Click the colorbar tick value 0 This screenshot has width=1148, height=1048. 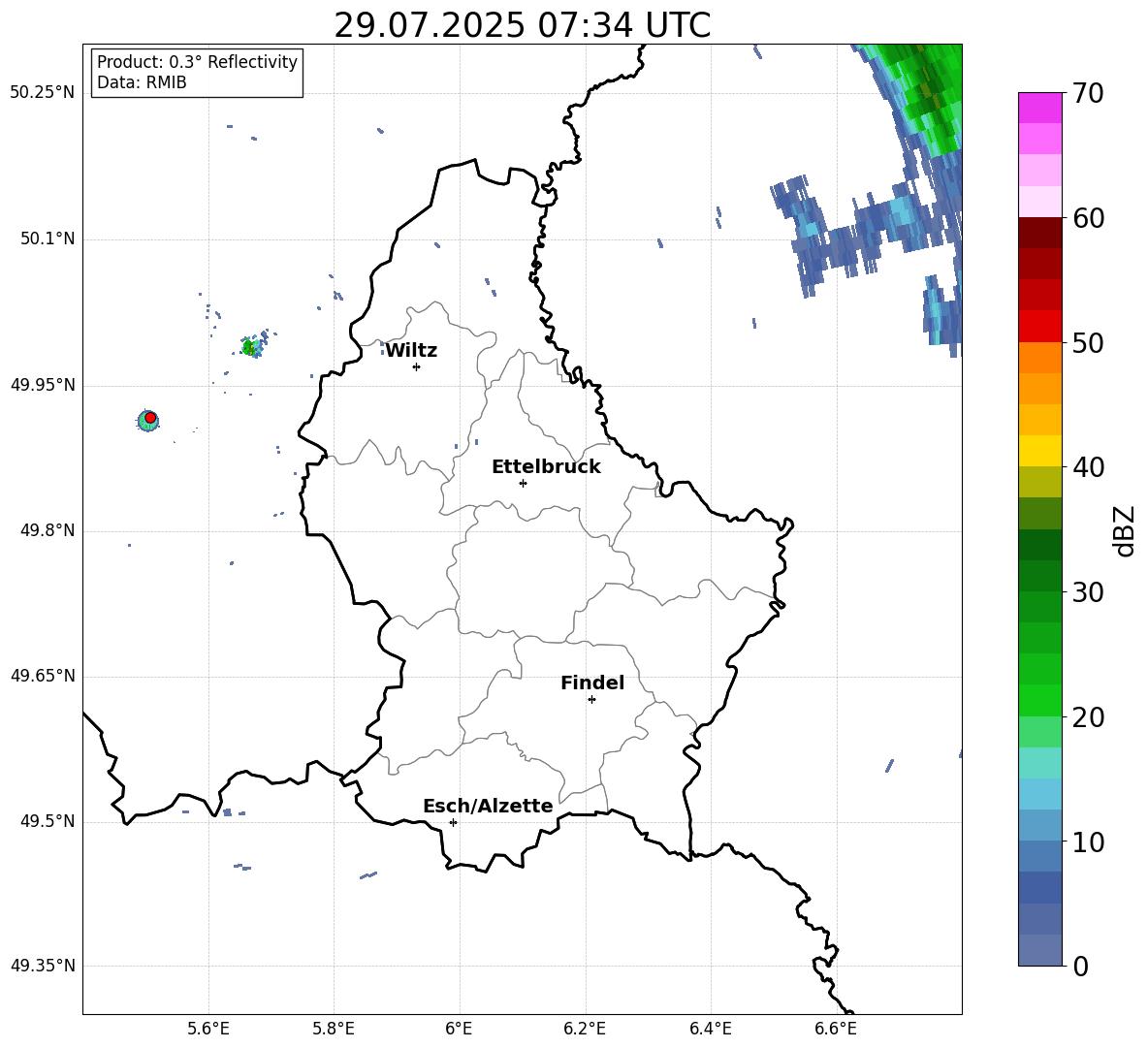[1080, 966]
